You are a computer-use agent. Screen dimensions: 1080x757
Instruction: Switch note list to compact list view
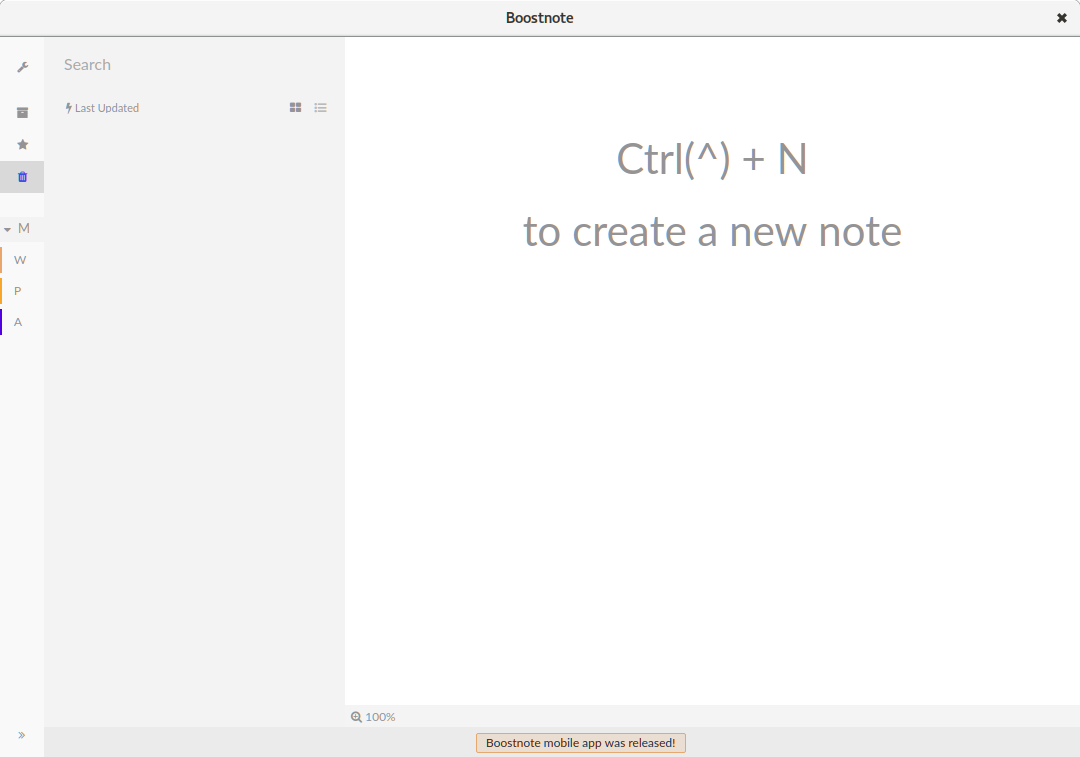point(320,107)
